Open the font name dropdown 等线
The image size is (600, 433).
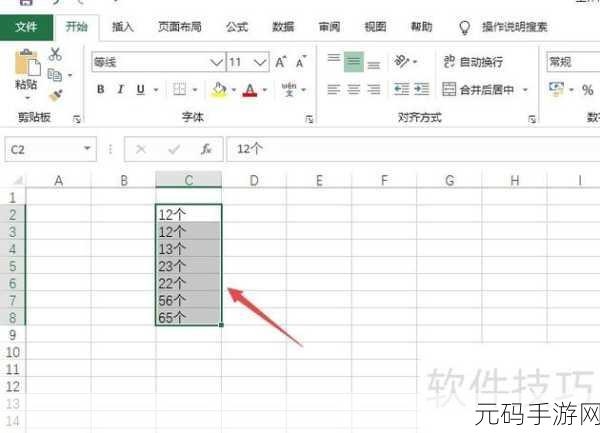217,62
